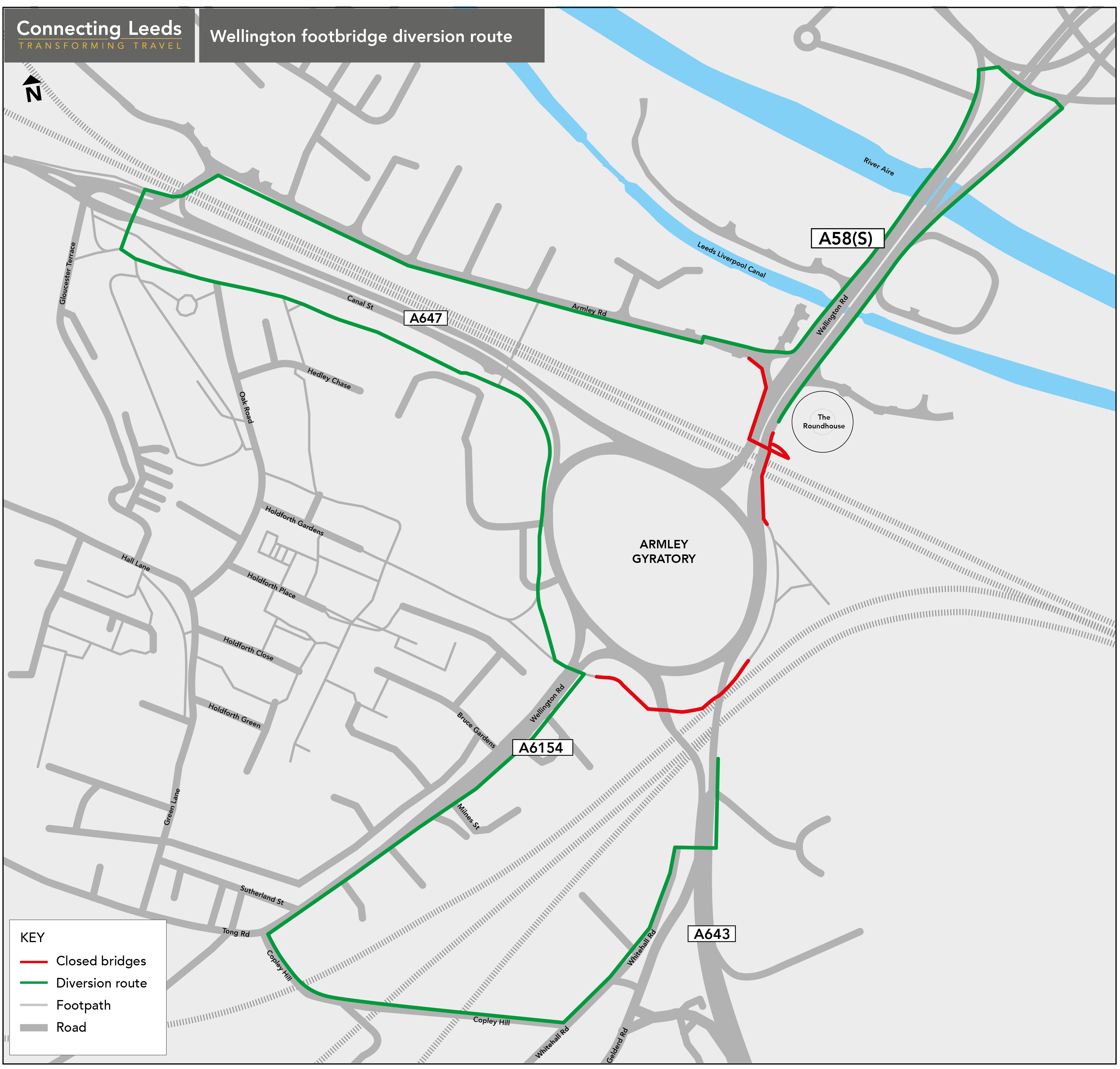Click the Connecting Leeds logo
The width and height of the screenshot is (1120, 1069).
(x=99, y=34)
